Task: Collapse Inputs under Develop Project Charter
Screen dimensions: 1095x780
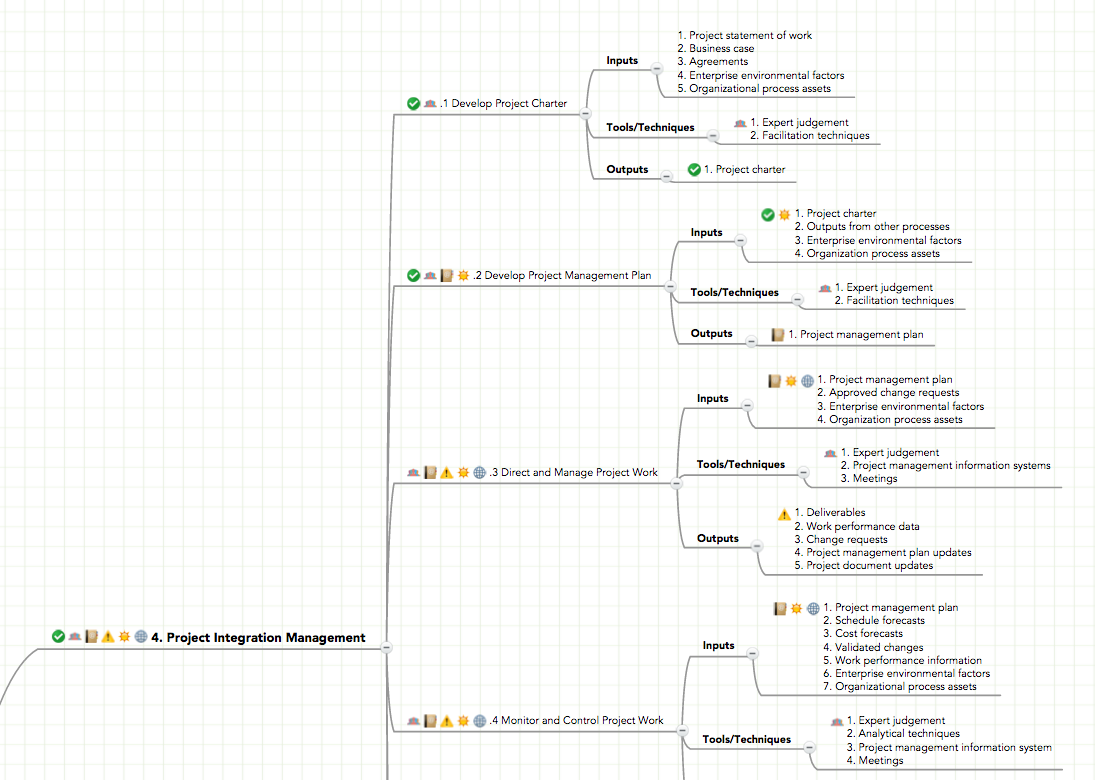Action: 656,68
